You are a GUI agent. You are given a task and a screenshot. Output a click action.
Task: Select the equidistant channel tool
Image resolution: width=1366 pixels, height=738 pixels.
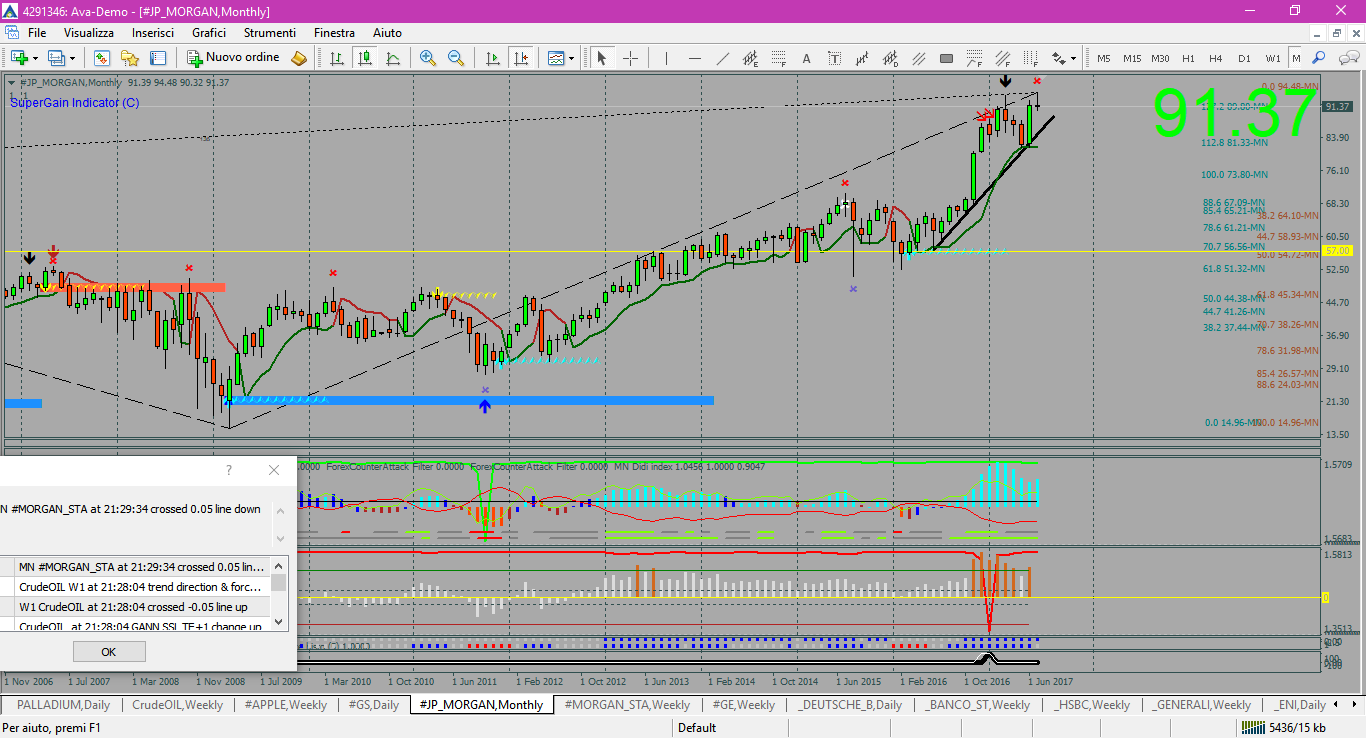[x=750, y=58]
